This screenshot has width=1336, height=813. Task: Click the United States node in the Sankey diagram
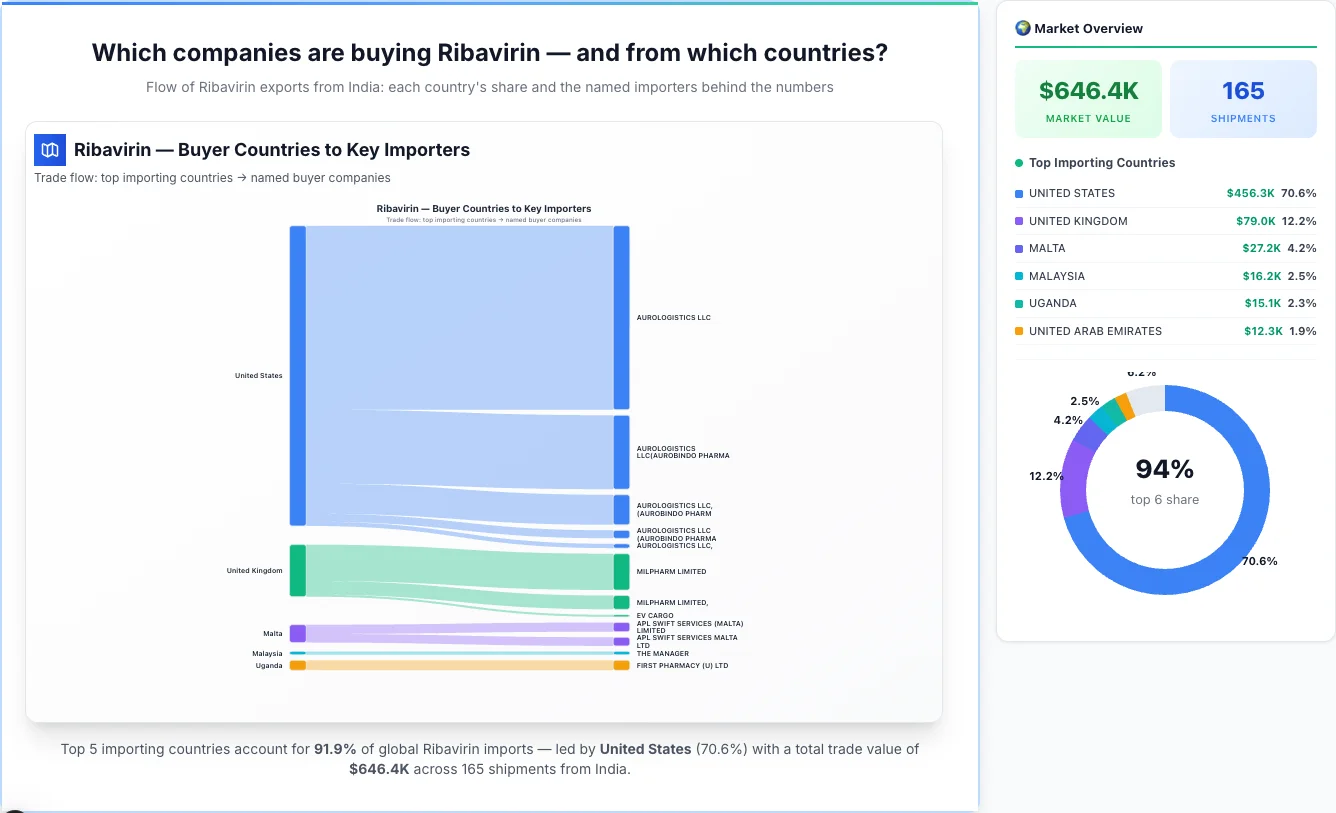(x=295, y=375)
